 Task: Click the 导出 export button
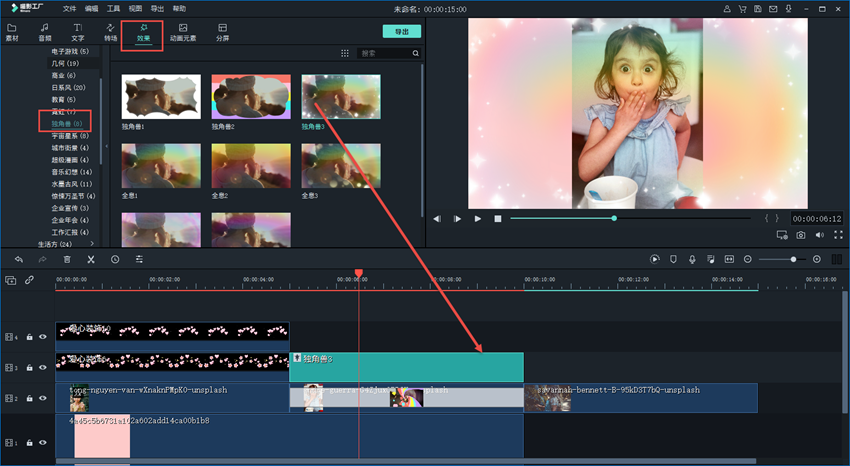tap(401, 32)
